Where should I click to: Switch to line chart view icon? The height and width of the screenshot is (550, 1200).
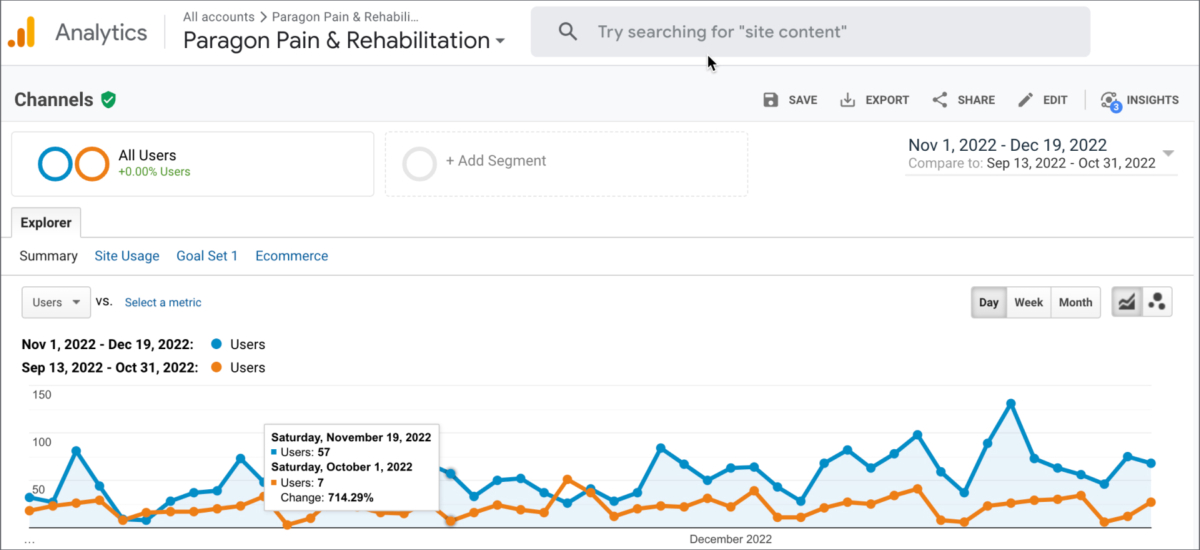click(x=1127, y=302)
